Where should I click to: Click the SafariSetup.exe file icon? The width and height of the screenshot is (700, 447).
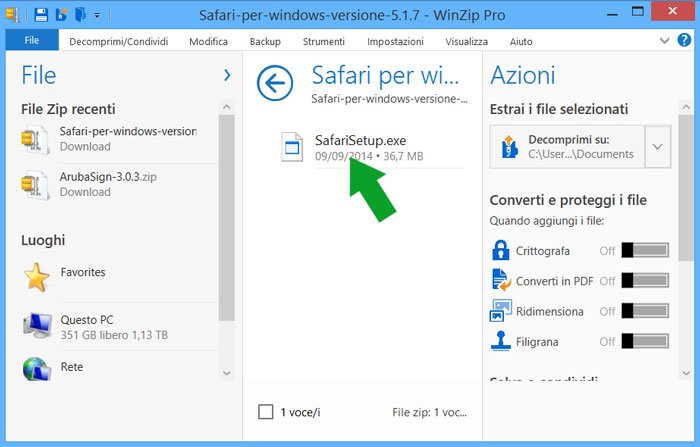[292, 147]
